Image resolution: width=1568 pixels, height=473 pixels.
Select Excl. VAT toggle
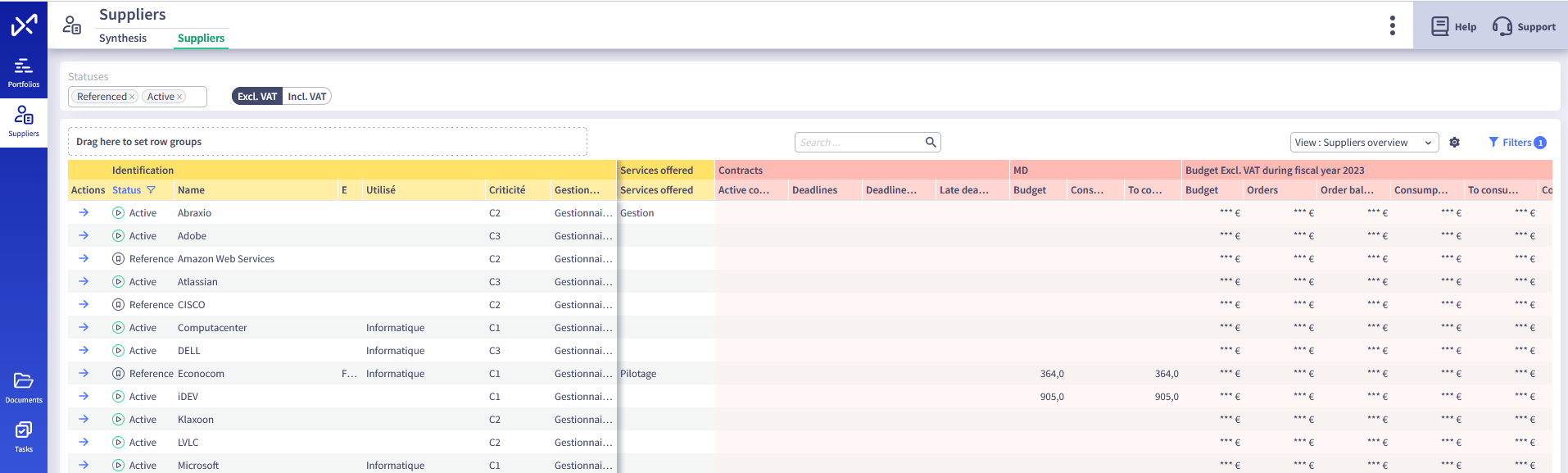pos(257,96)
